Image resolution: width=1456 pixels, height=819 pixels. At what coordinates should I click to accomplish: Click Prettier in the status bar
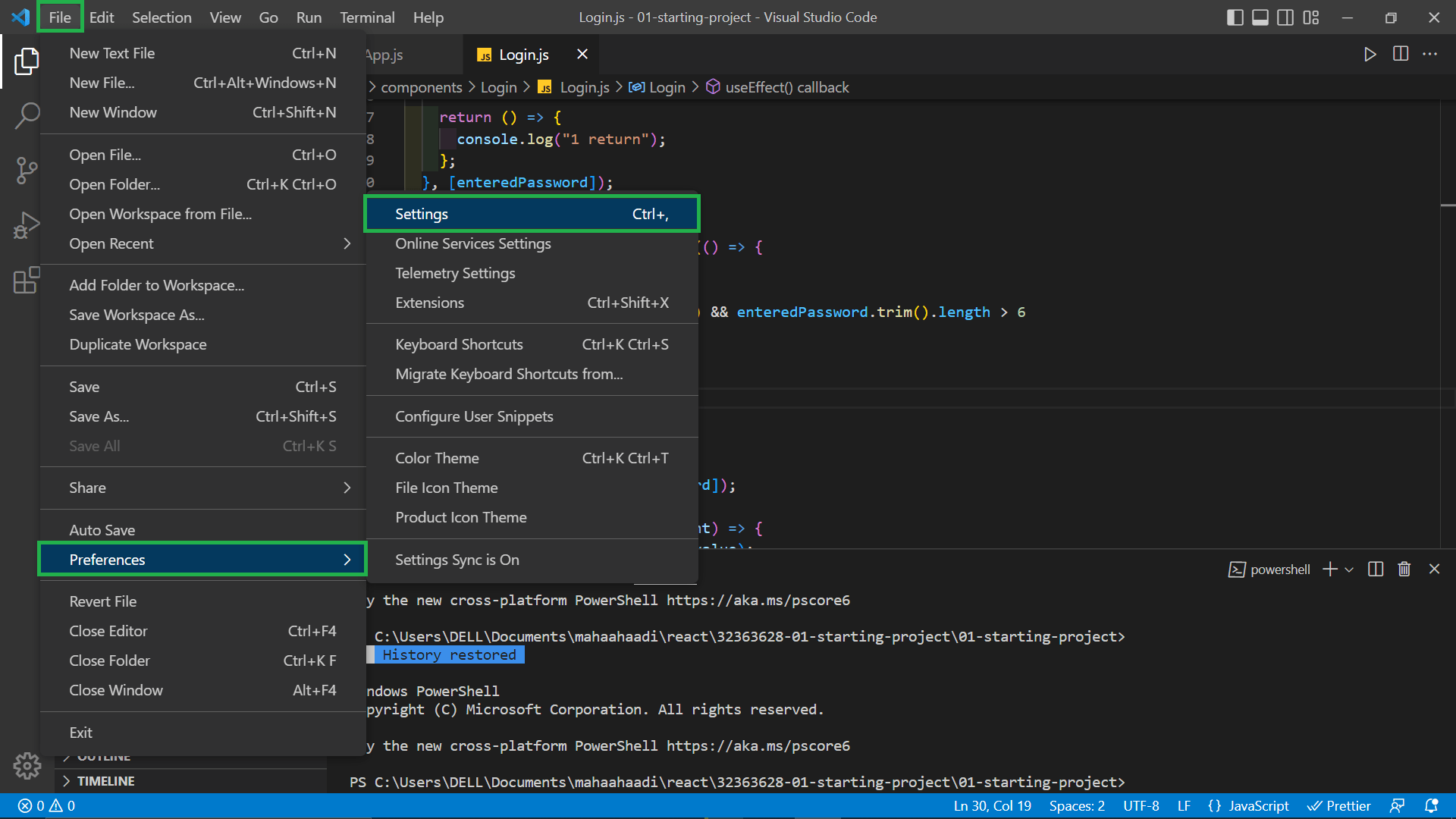tap(1339, 806)
